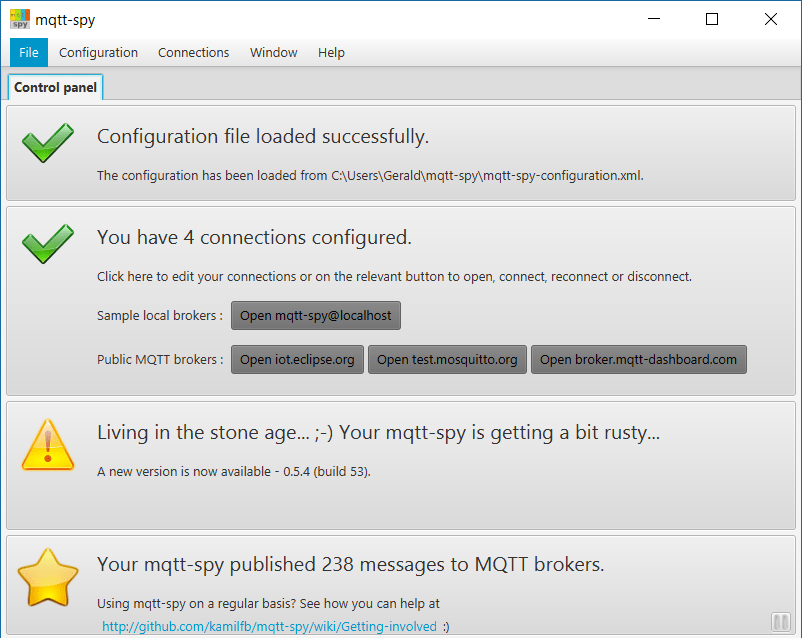Open the iot.eclipse.org broker connection
Viewport: 804px width, 638px height.
pos(297,359)
